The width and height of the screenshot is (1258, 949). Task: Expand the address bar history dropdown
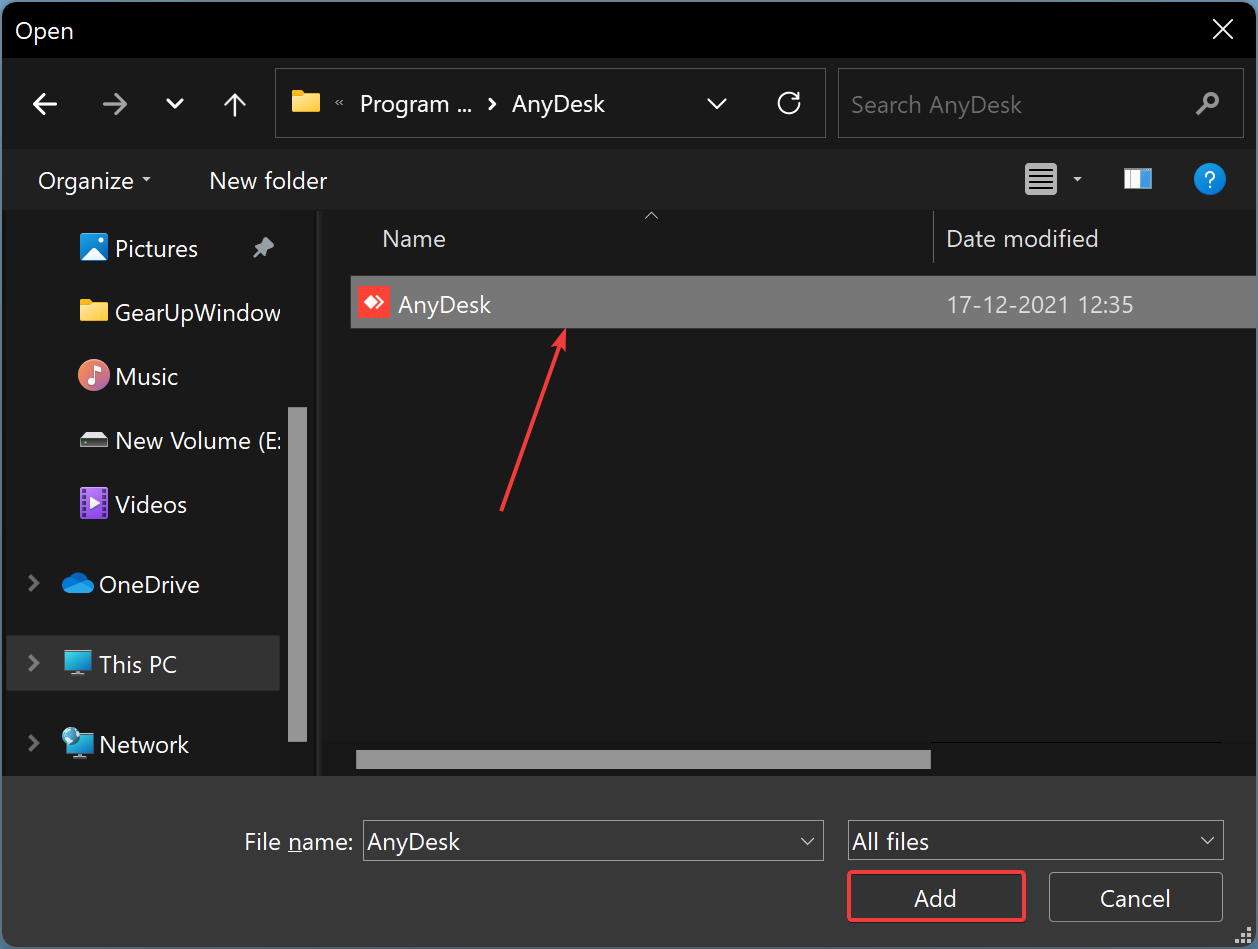[x=717, y=104]
